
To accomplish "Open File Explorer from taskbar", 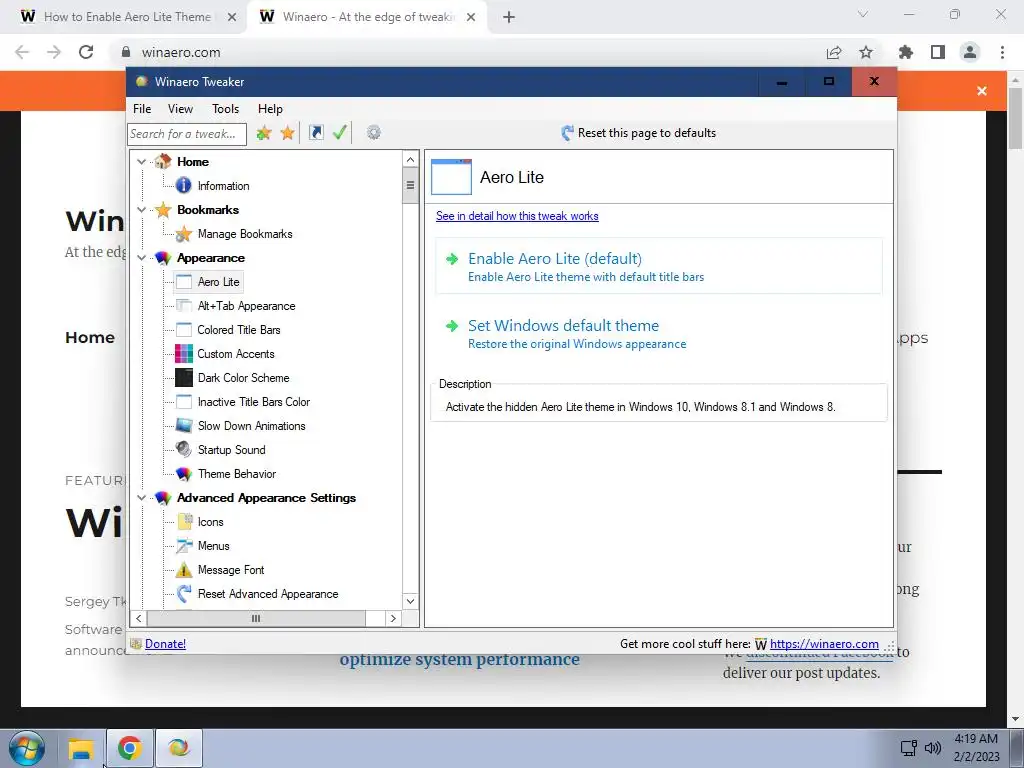I will tap(81, 748).
